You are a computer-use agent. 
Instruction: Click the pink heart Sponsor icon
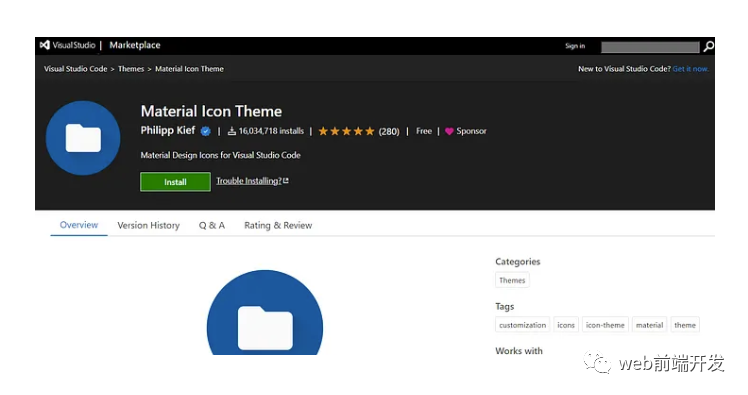449,131
